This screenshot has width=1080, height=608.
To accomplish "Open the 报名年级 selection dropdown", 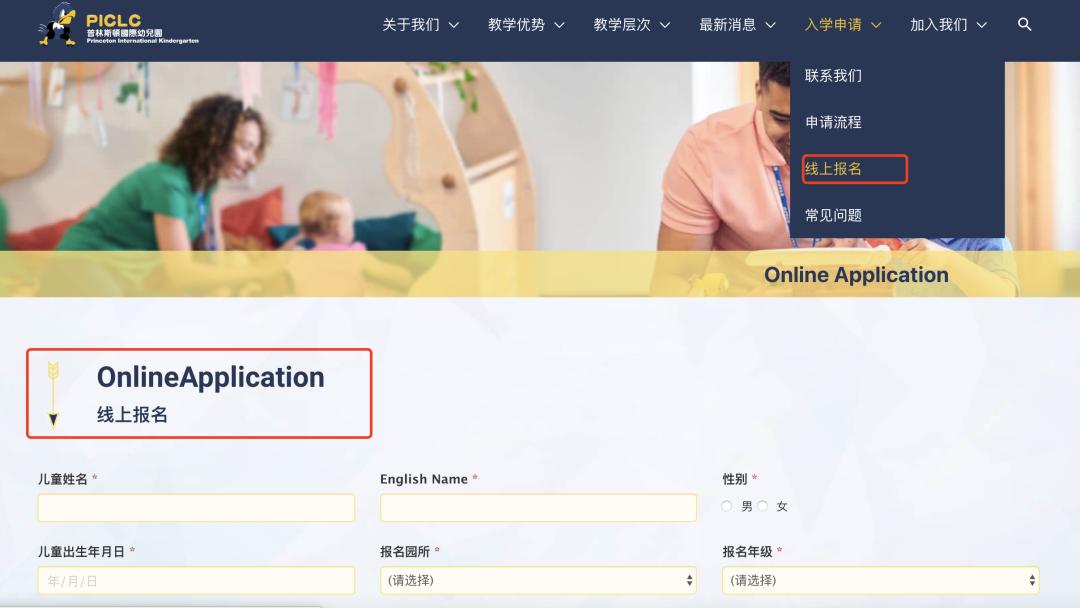I will click(879, 580).
